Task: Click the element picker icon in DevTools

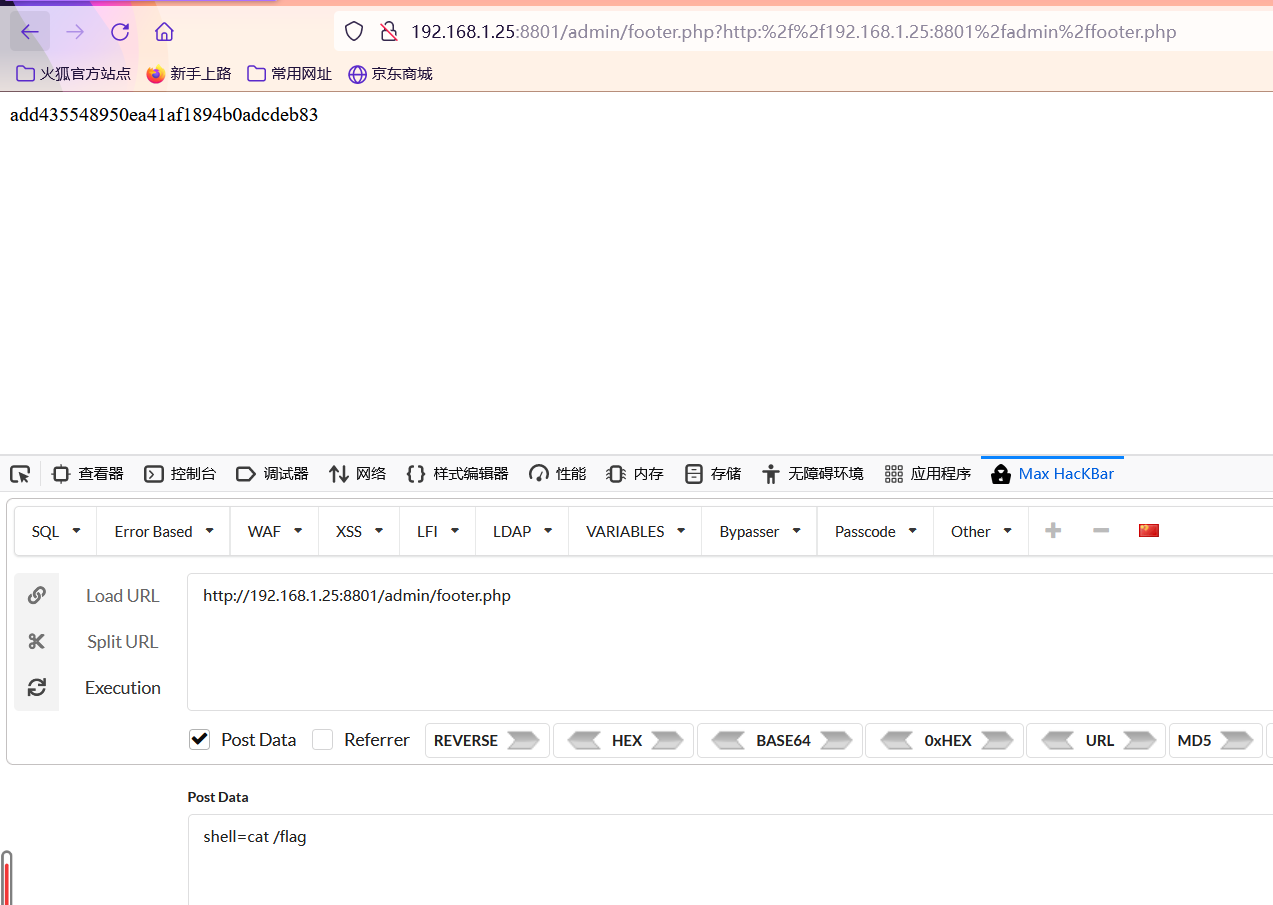Action: [x=20, y=473]
